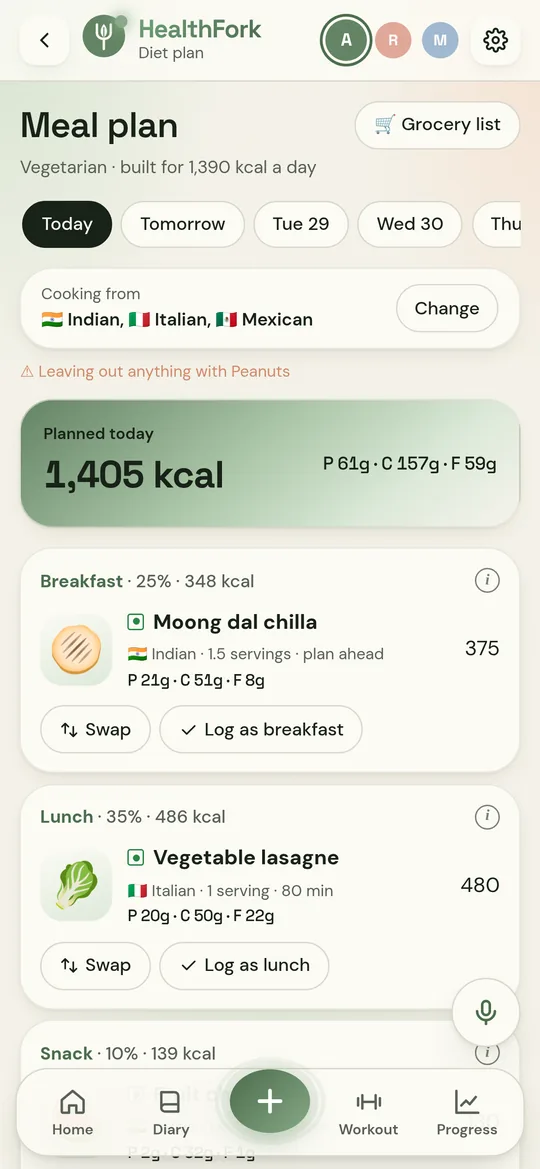540x1169 pixels.
Task: Open Workout from the bottom bar
Action: pyautogui.click(x=368, y=1112)
